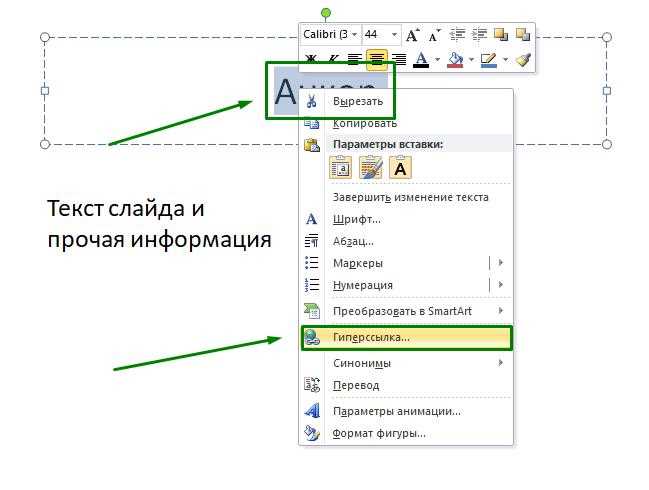Click the 'Текст слайда и прочая информация' text

point(159,224)
